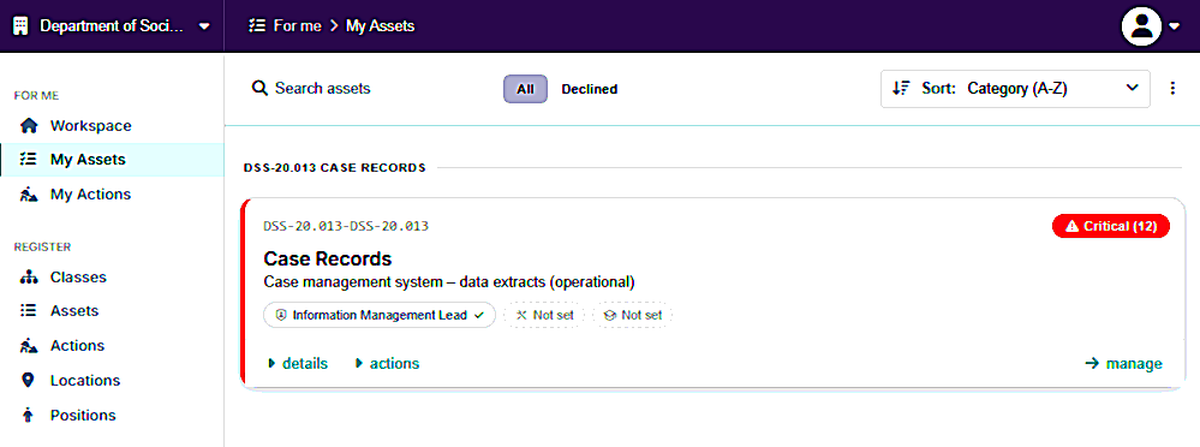Click the search magnifier icon

coord(259,88)
